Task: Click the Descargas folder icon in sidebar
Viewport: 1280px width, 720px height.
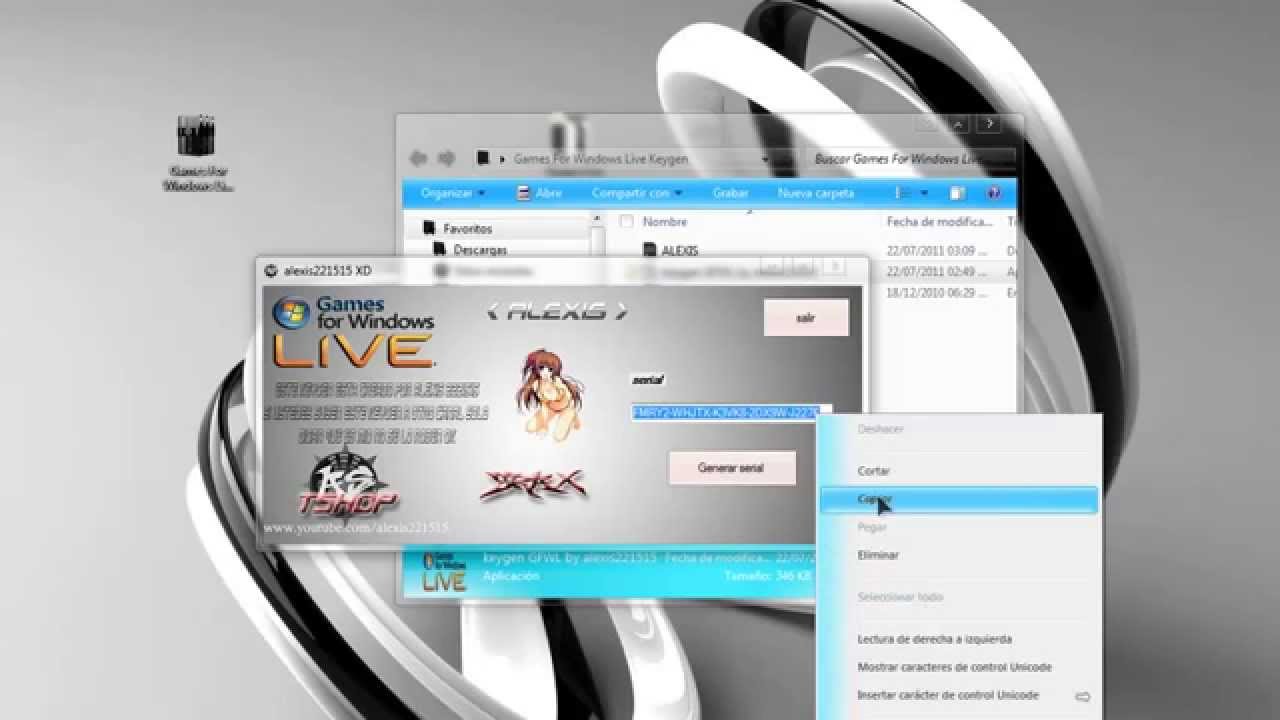Action: [439, 250]
